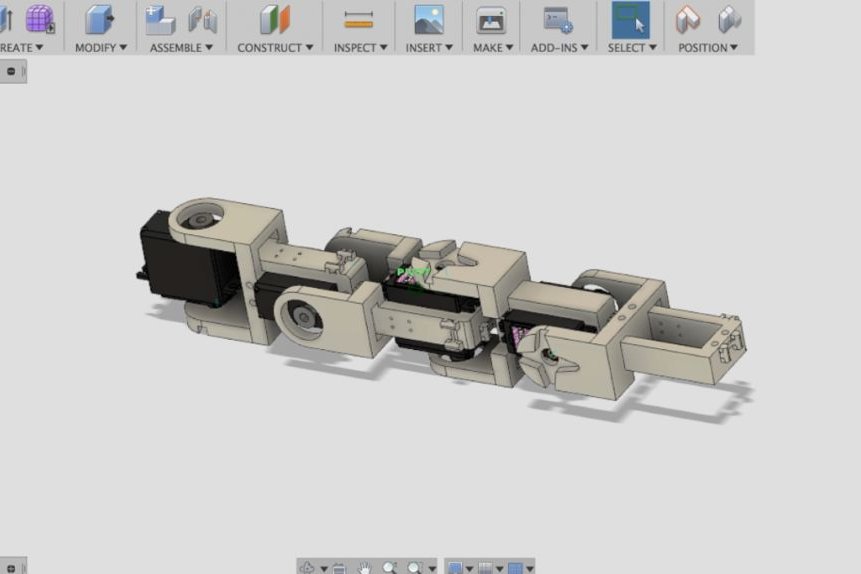The height and width of the screenshot is (574, 861).
Task: Click the Zoom Window fit icon
Action: point(415,568)
